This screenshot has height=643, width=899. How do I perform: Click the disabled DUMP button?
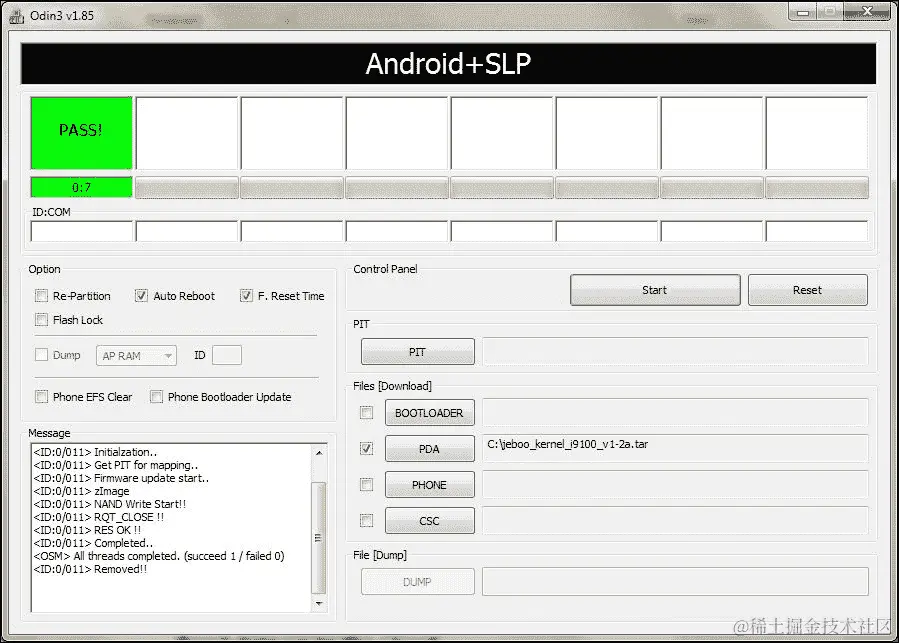click(x=417, y=581)
